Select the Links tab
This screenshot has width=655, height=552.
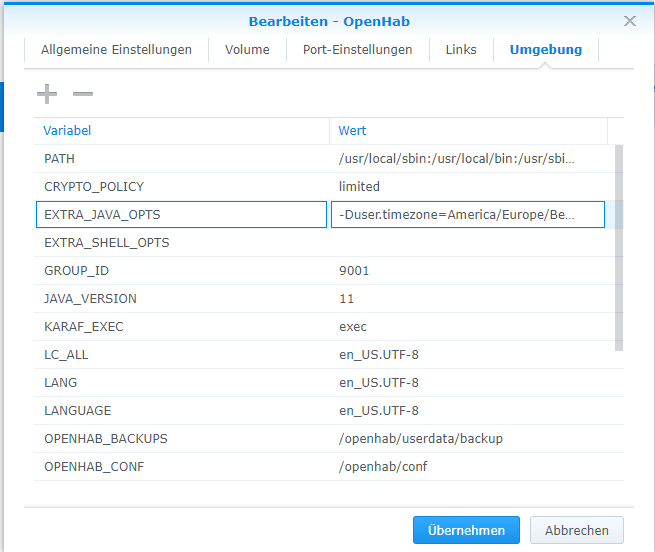click(461, 50)
